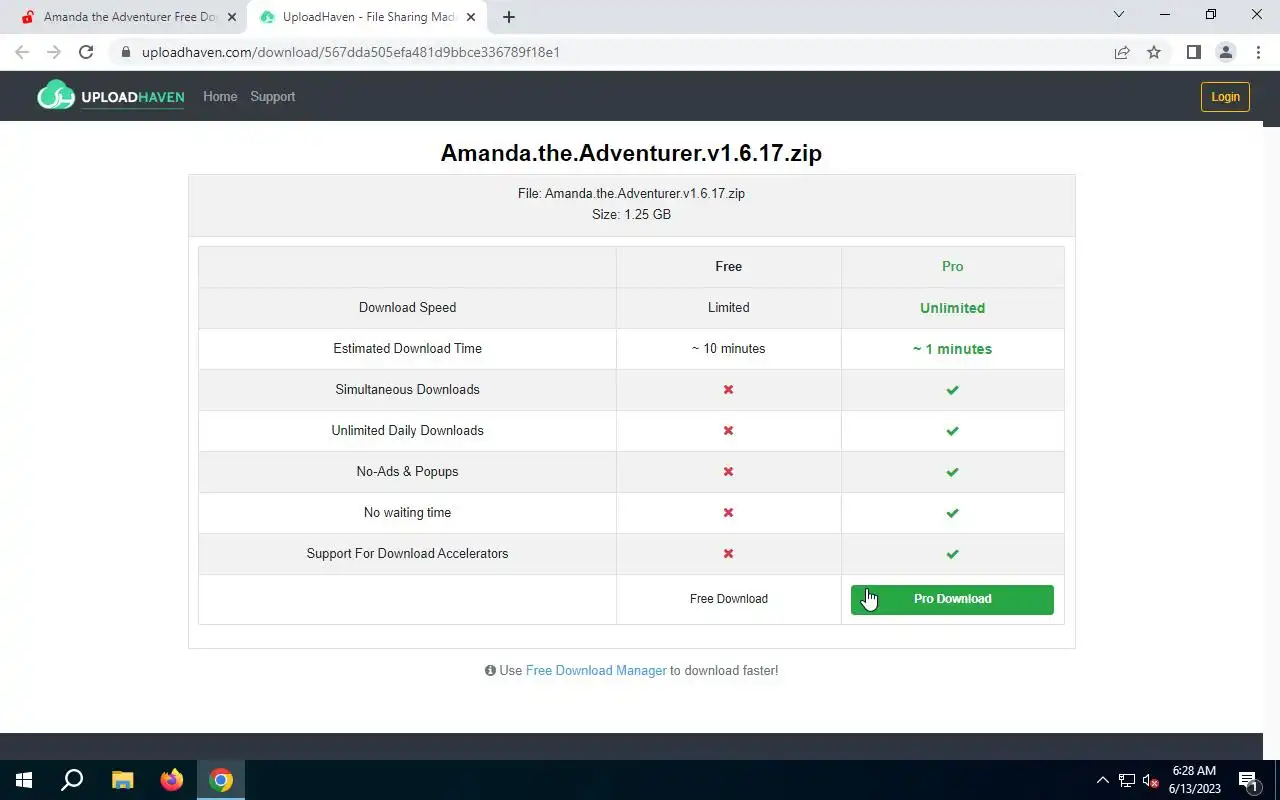Open the share this page icon
1280x800 pixels.
[1122, 52]
